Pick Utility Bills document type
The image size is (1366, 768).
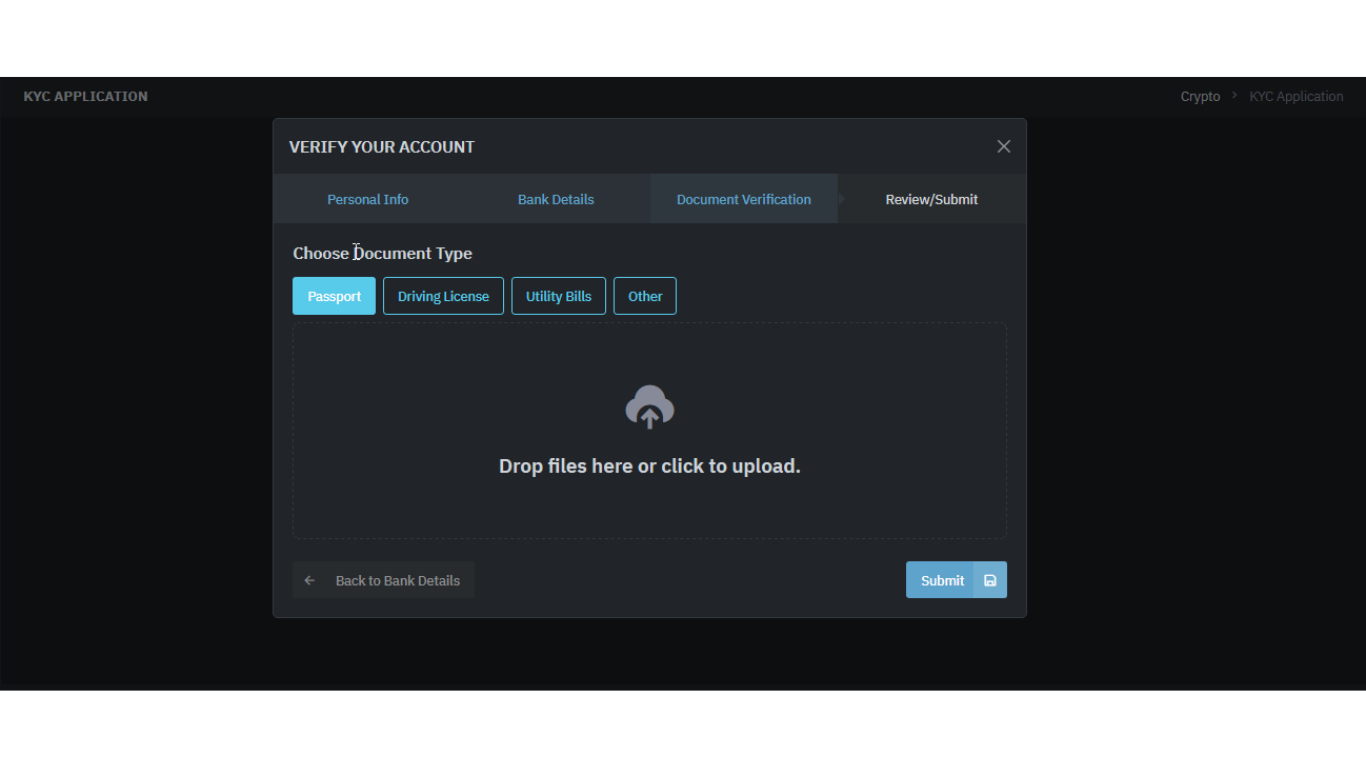coord(558,297)
